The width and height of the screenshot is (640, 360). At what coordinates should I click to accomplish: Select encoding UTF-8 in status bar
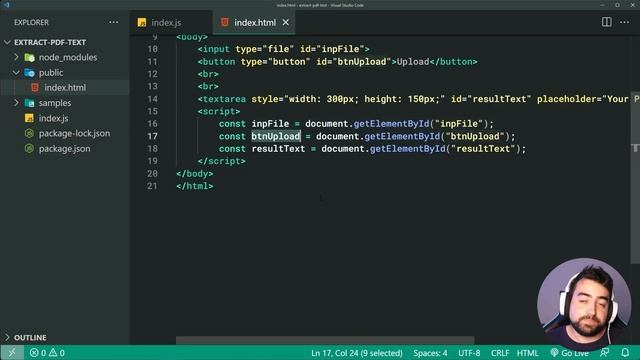pos(469,353)
